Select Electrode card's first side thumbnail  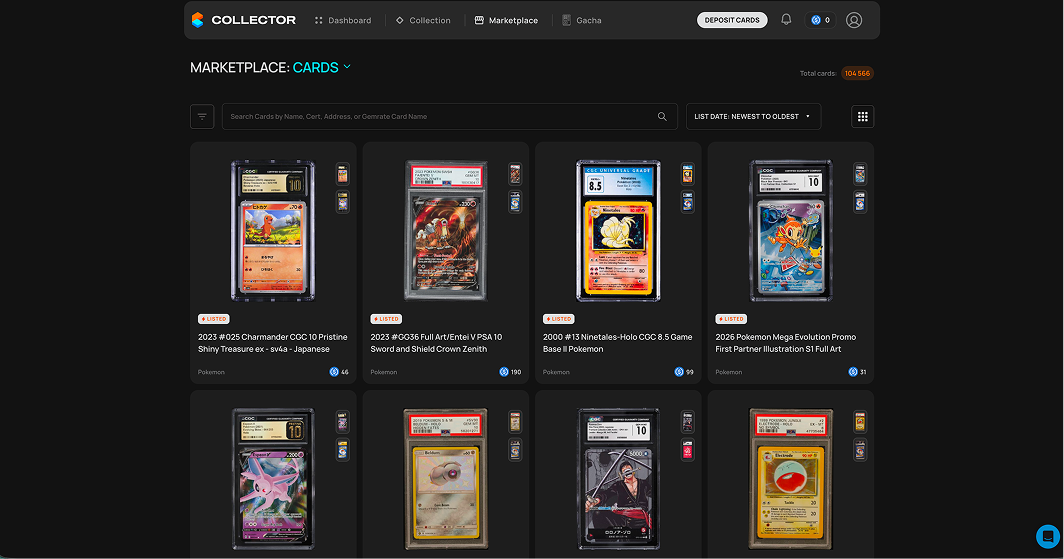(x=860, y=422)
